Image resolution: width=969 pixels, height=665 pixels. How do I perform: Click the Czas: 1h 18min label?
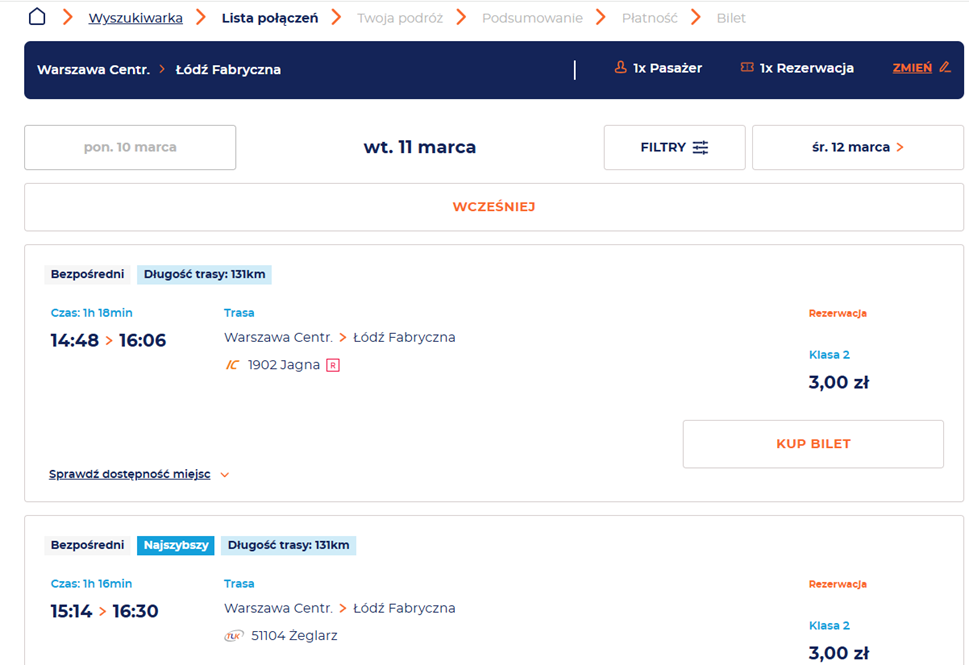(x=91, y=313)
